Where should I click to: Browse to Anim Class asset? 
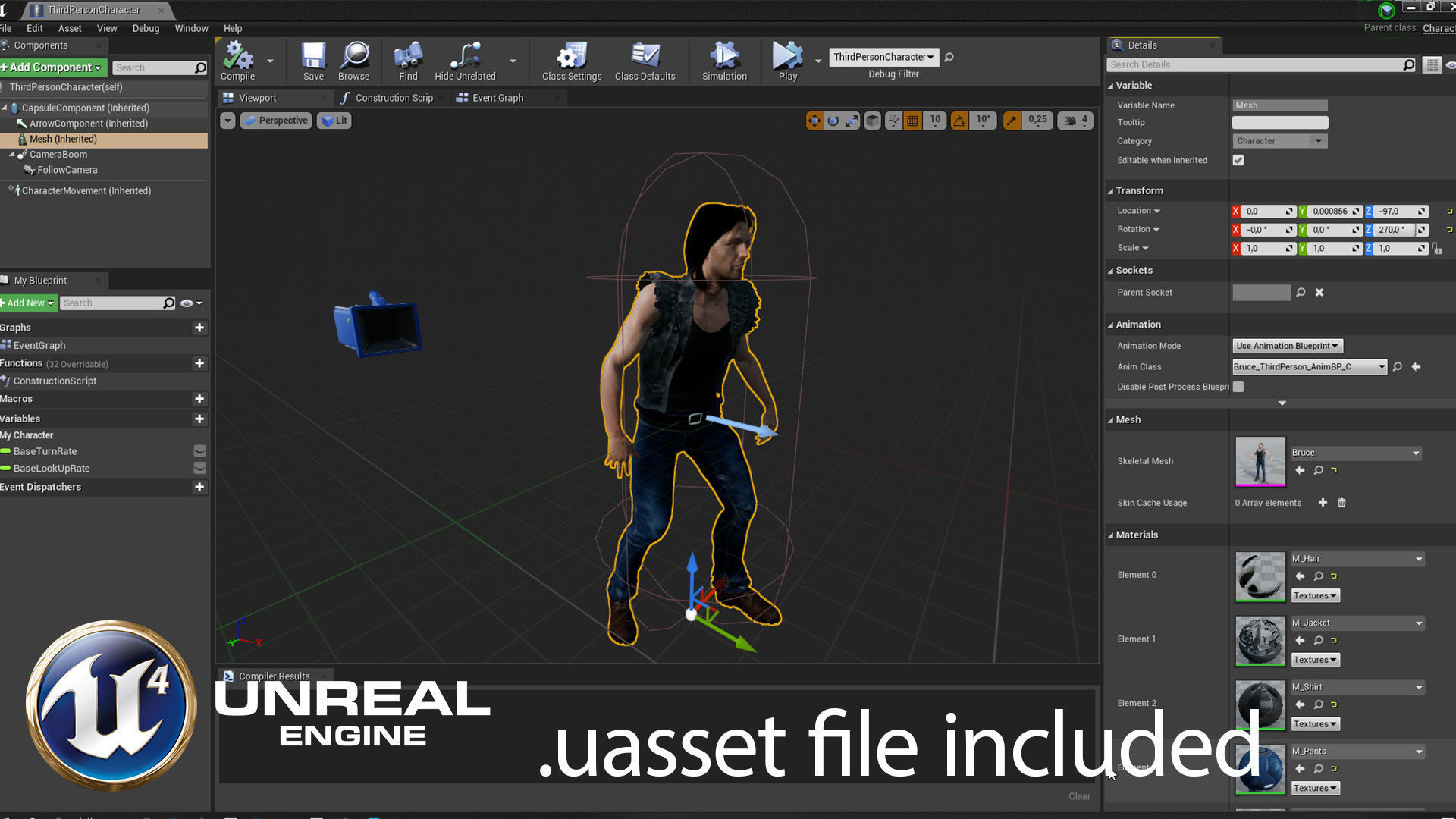click(1398, 367)
